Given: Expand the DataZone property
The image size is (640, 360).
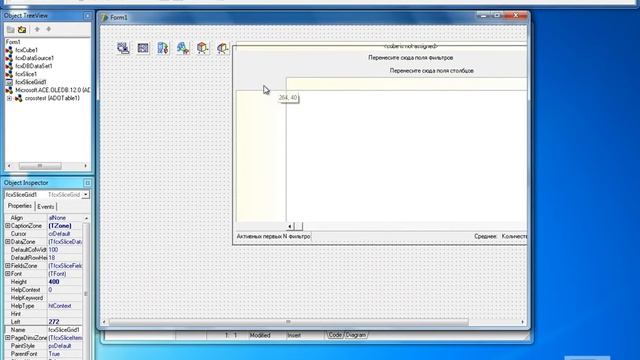Looking at the screenshot, I should point(7,242).
